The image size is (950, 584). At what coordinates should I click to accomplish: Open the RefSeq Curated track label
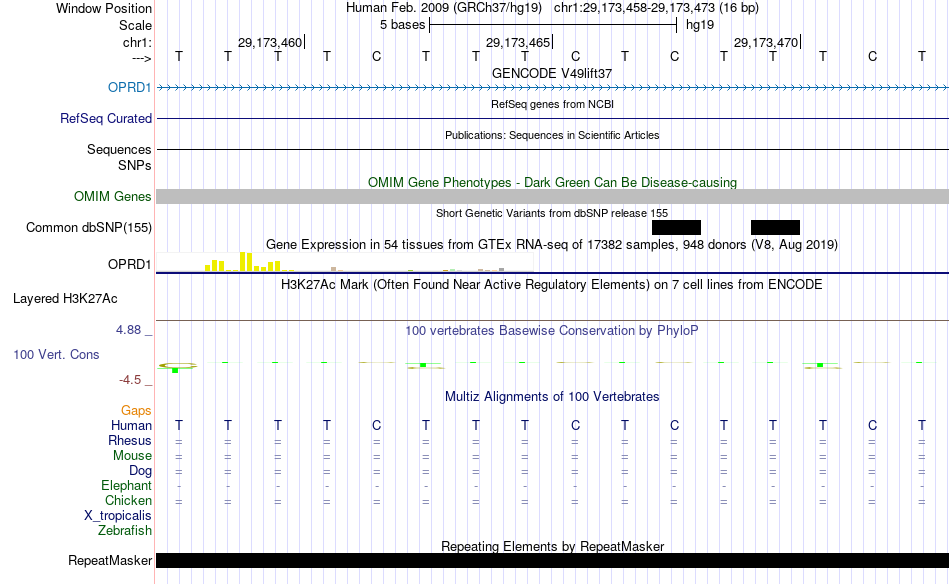click(106, 118)
